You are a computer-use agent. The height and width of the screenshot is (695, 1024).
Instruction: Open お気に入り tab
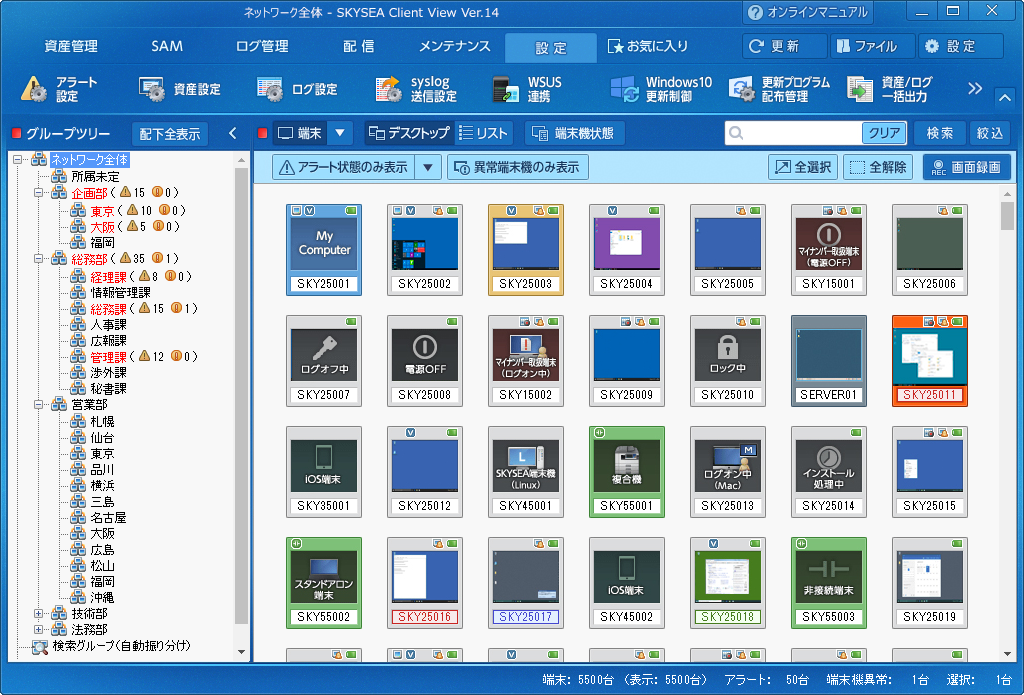(647, 46)
